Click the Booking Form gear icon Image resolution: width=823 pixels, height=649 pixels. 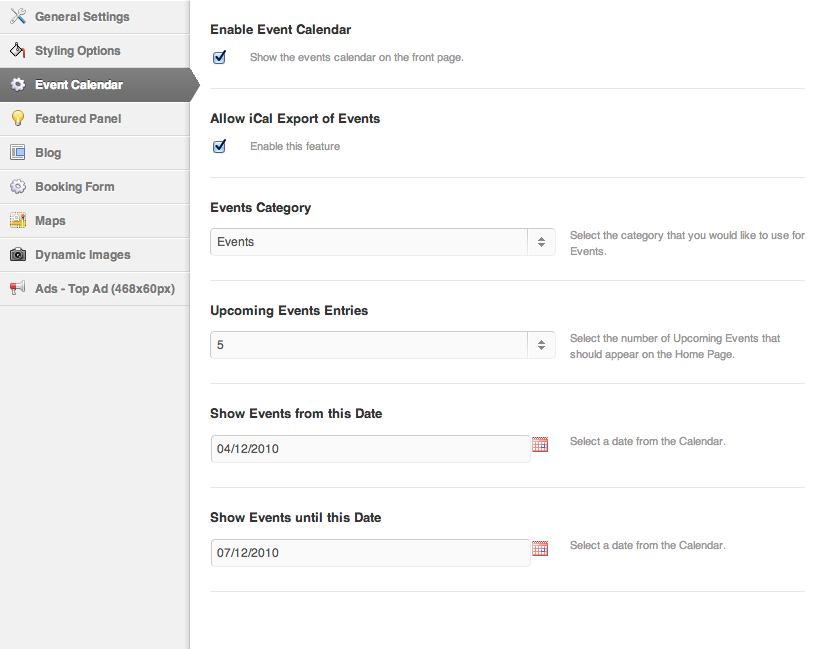click(18, 186)
